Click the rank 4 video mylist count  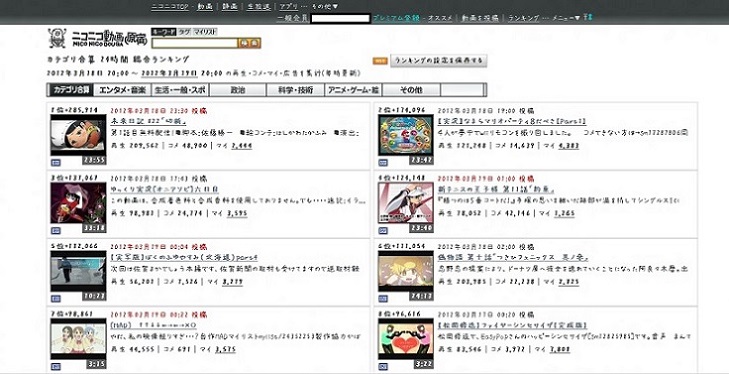point(564,214)
